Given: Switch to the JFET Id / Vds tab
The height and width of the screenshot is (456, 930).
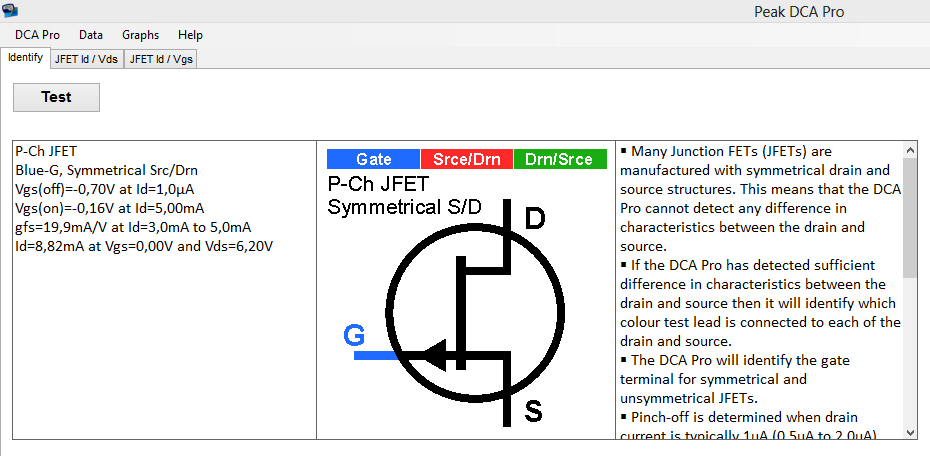Looking at the screenshot, I should (x=87, y=59).
